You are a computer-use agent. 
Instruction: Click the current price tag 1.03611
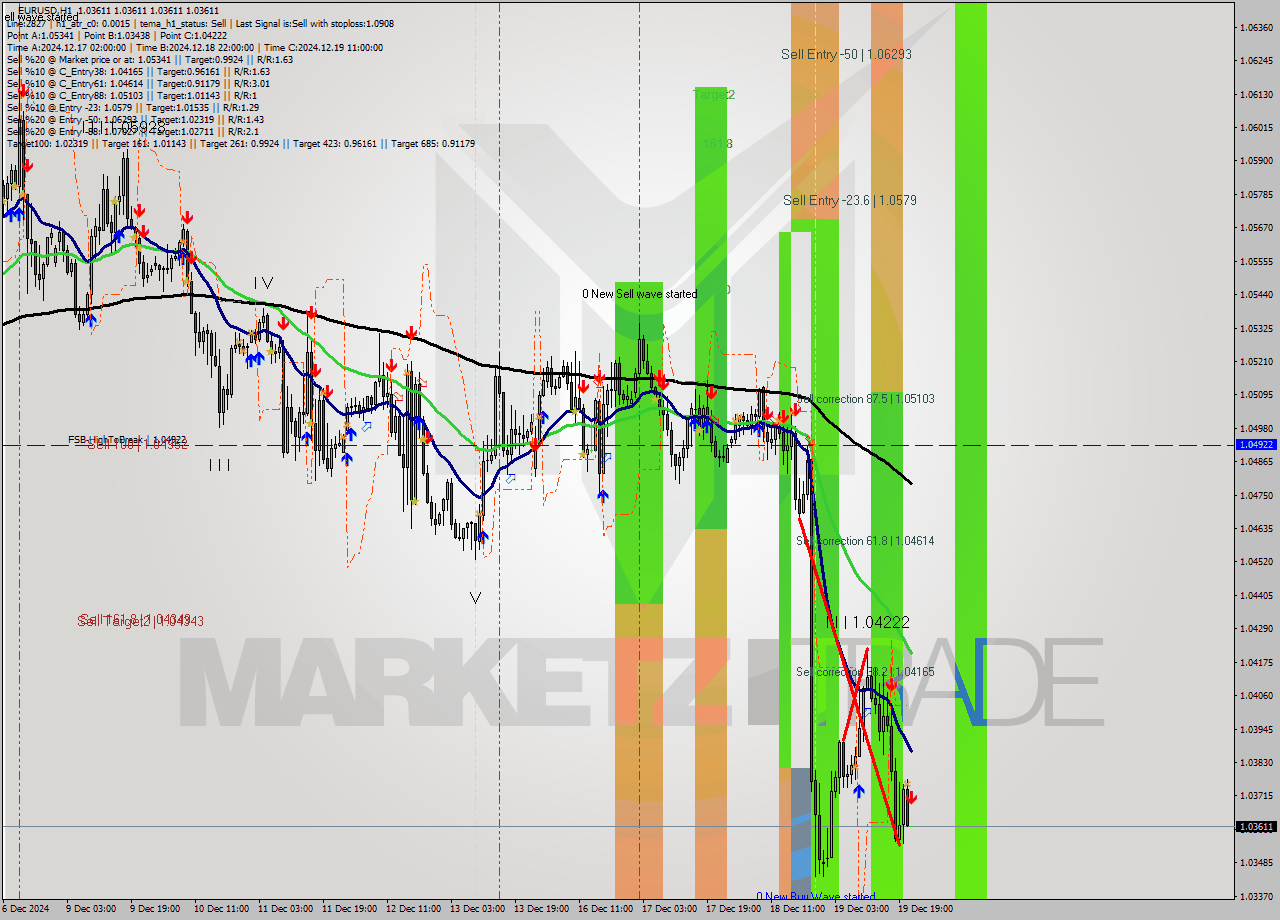pos(1256,827)
